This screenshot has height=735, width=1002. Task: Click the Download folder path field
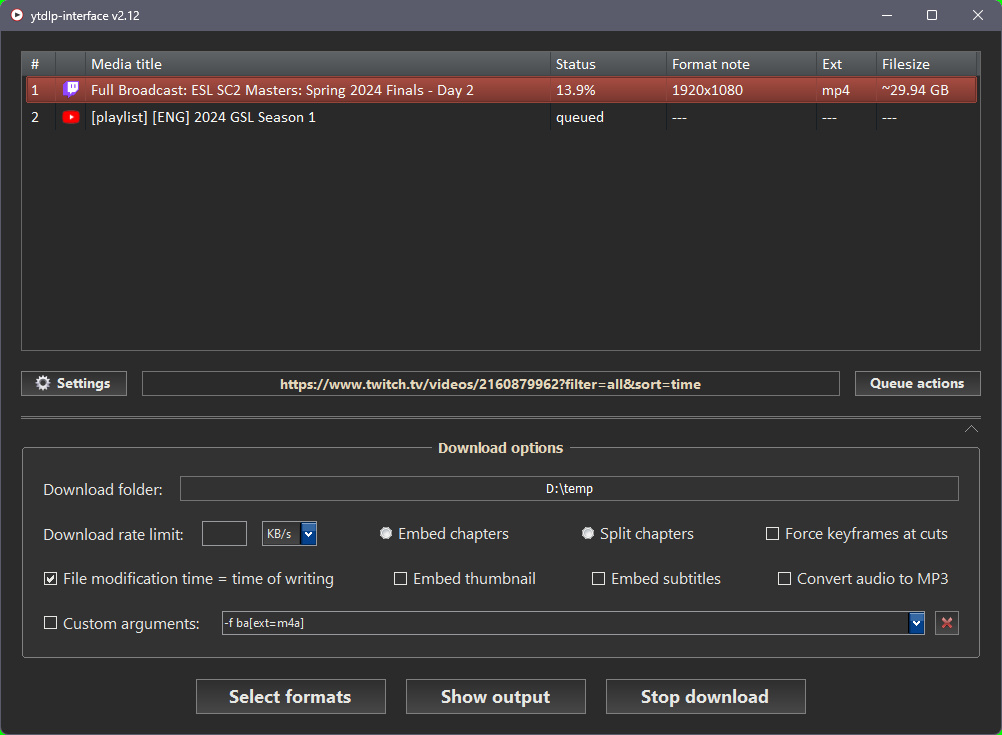(569, 488)
